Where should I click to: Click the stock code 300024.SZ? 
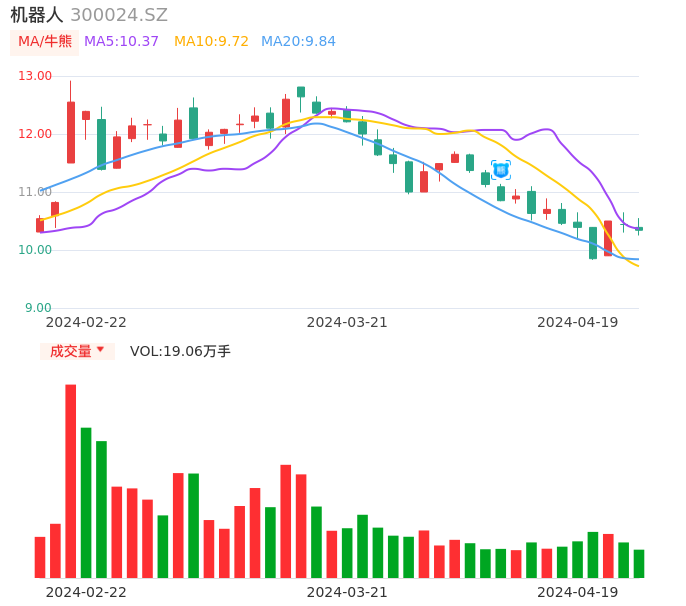[119, 15]
